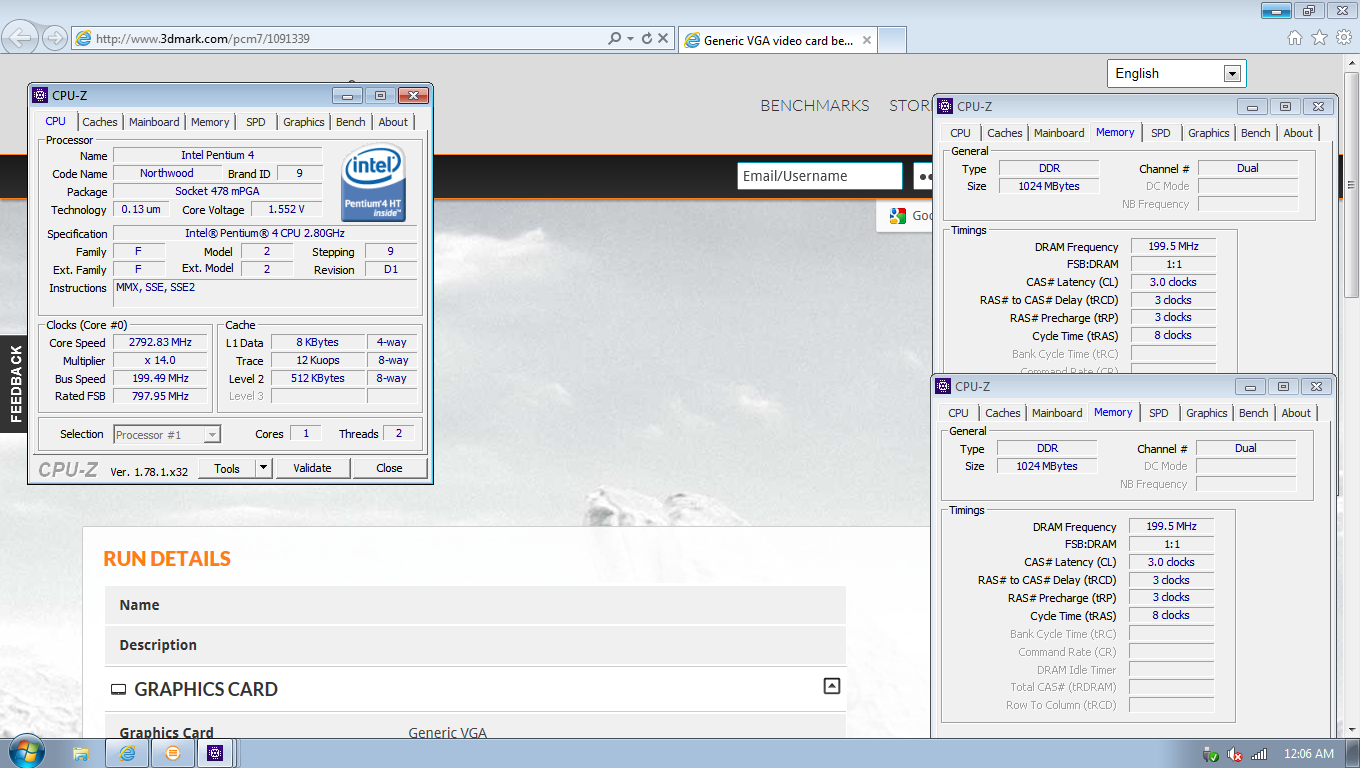Click the Multiplier x 14.0 value
Image resolution: width=1360 pixels, height=768 pixels.
tap(160, 360)
